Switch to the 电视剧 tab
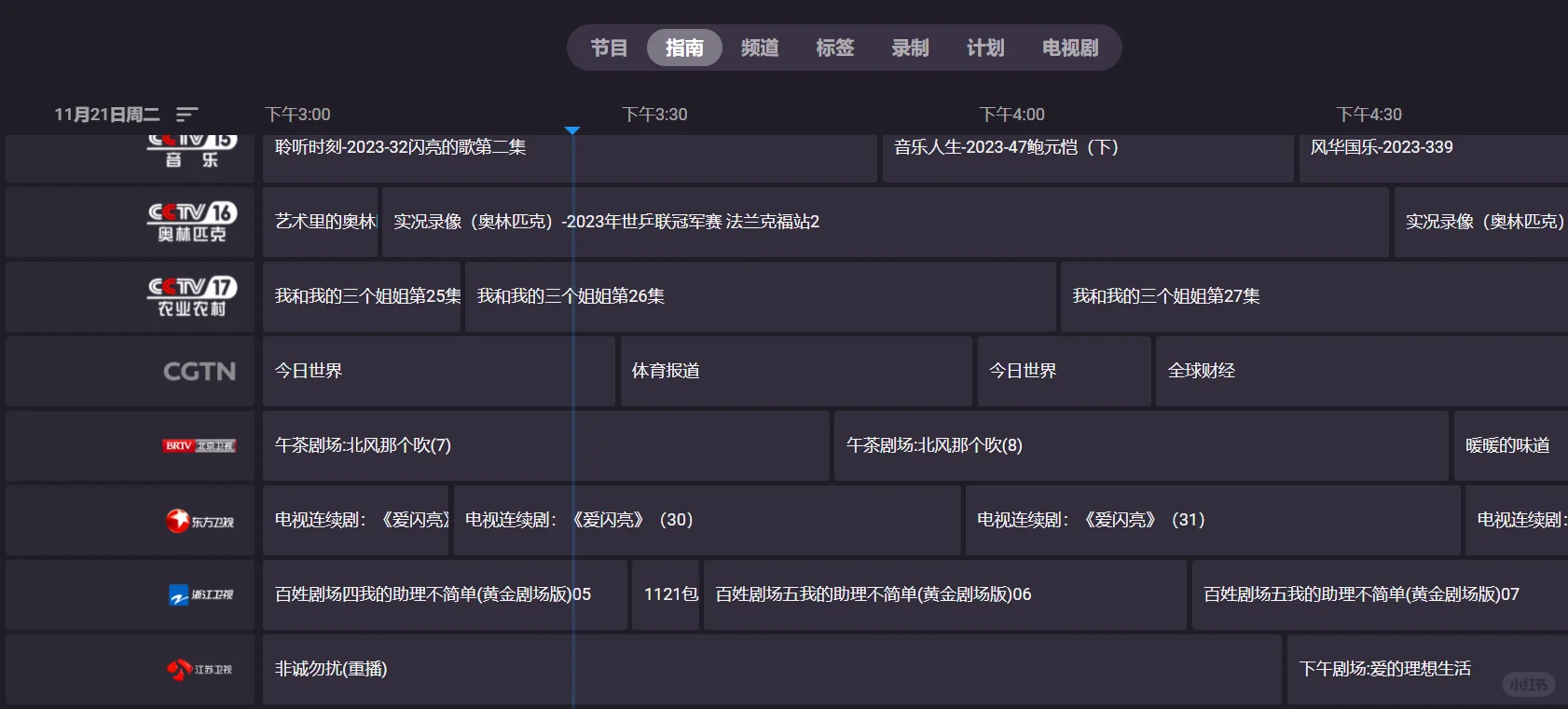Viewport: 1568px width, 709px height. click(x=1070, y=48)
